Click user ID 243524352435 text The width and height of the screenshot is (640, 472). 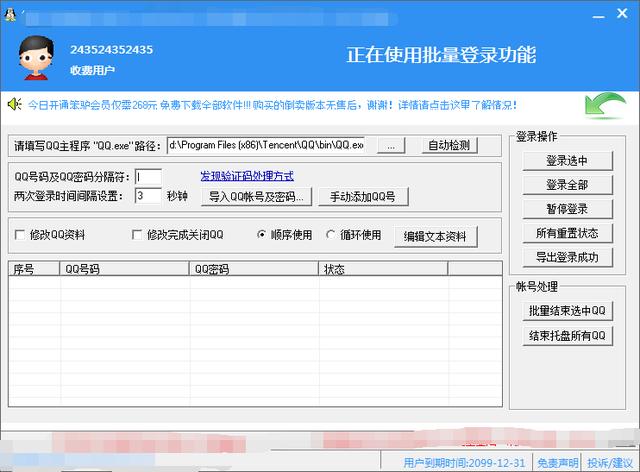111,50
